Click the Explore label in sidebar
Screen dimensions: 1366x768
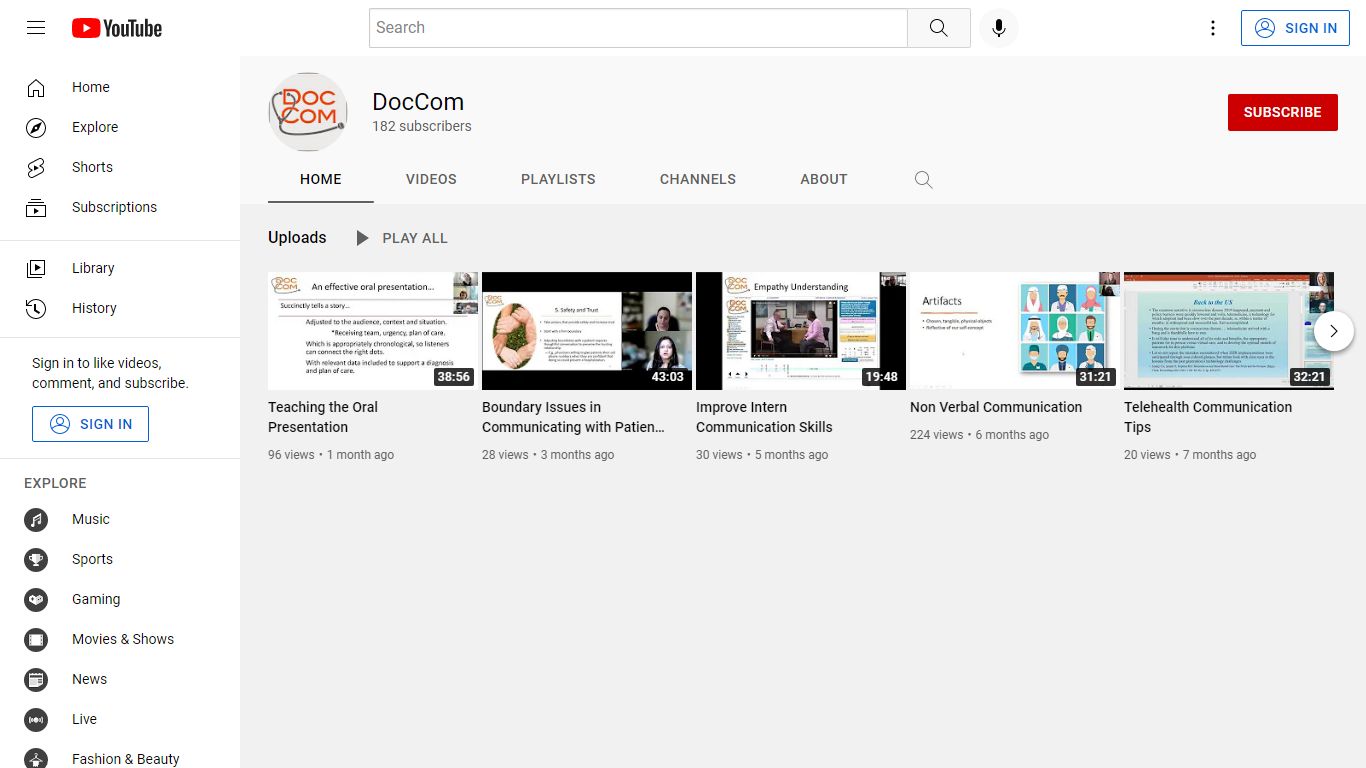(x=95, y=127)
